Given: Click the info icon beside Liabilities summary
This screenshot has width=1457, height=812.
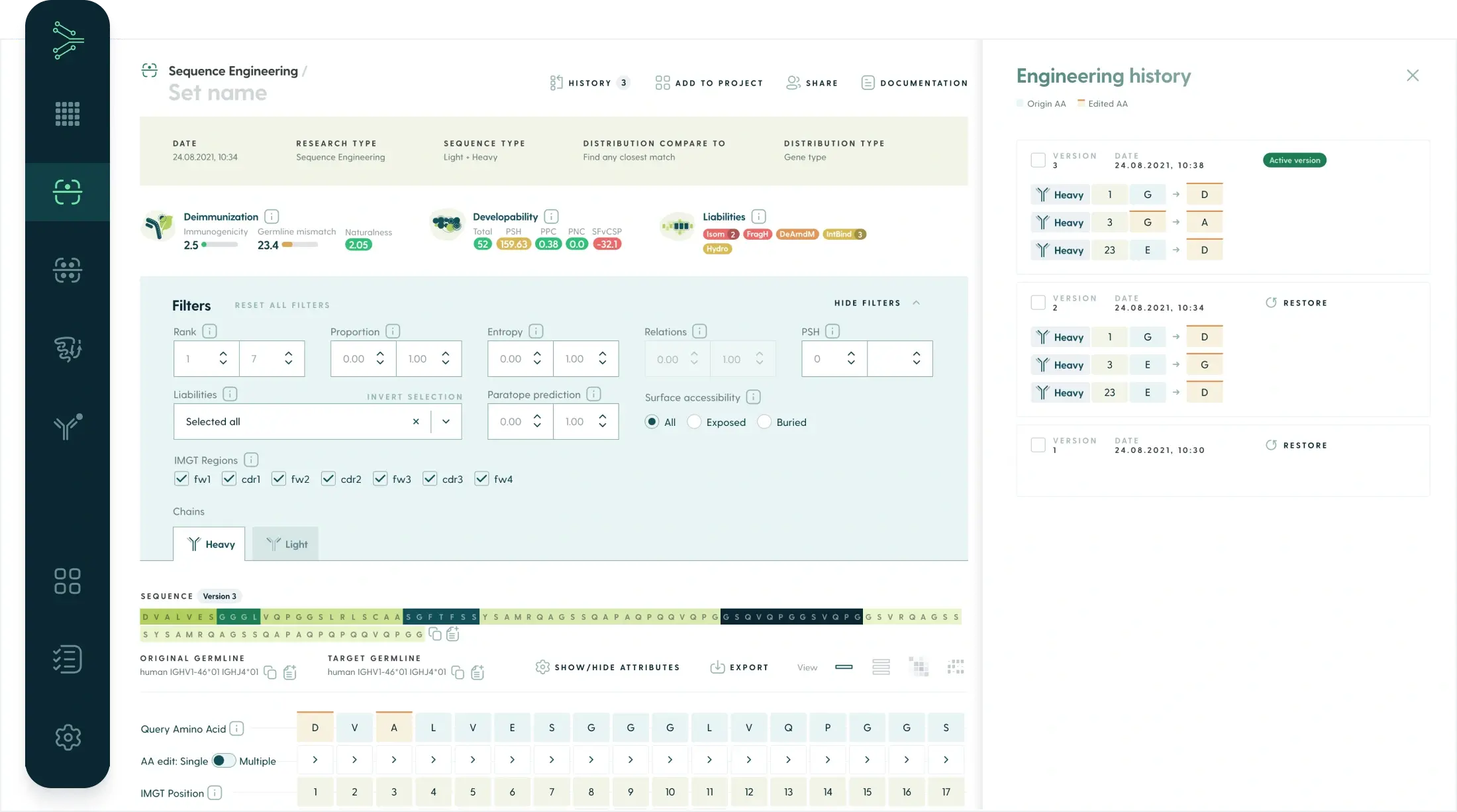Looking at the screenshot, I should [759, 217].
